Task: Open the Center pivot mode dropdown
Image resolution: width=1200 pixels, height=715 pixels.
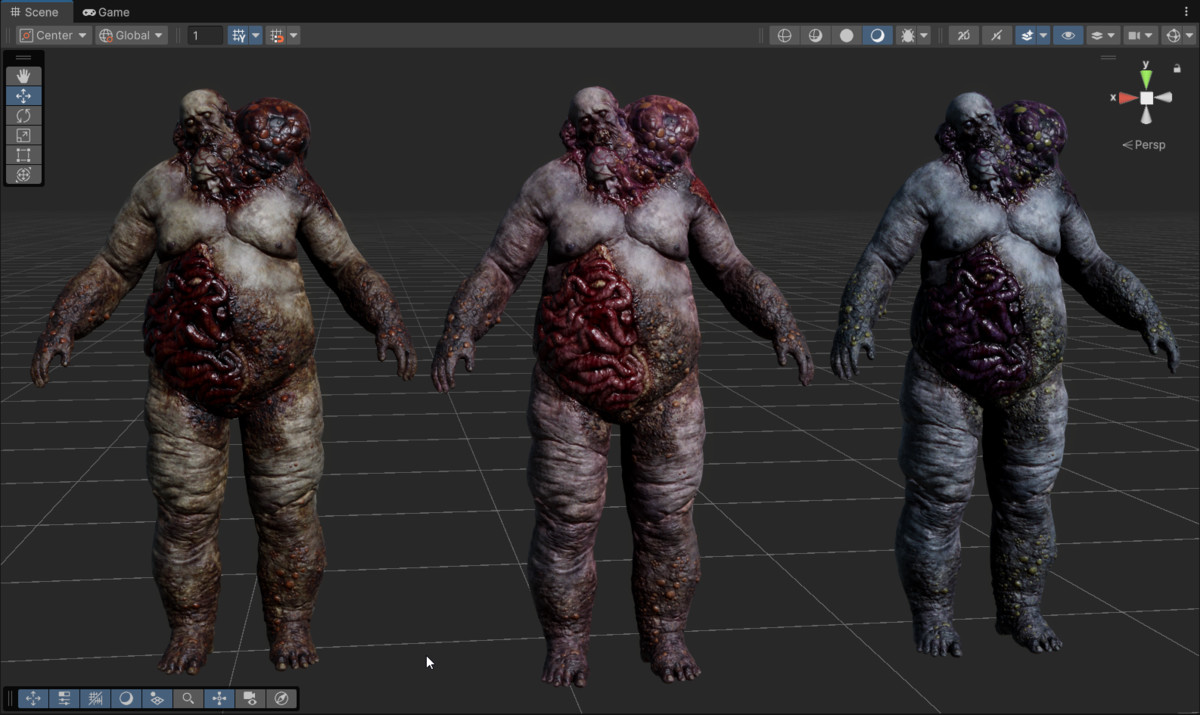Action: point(54,35)
